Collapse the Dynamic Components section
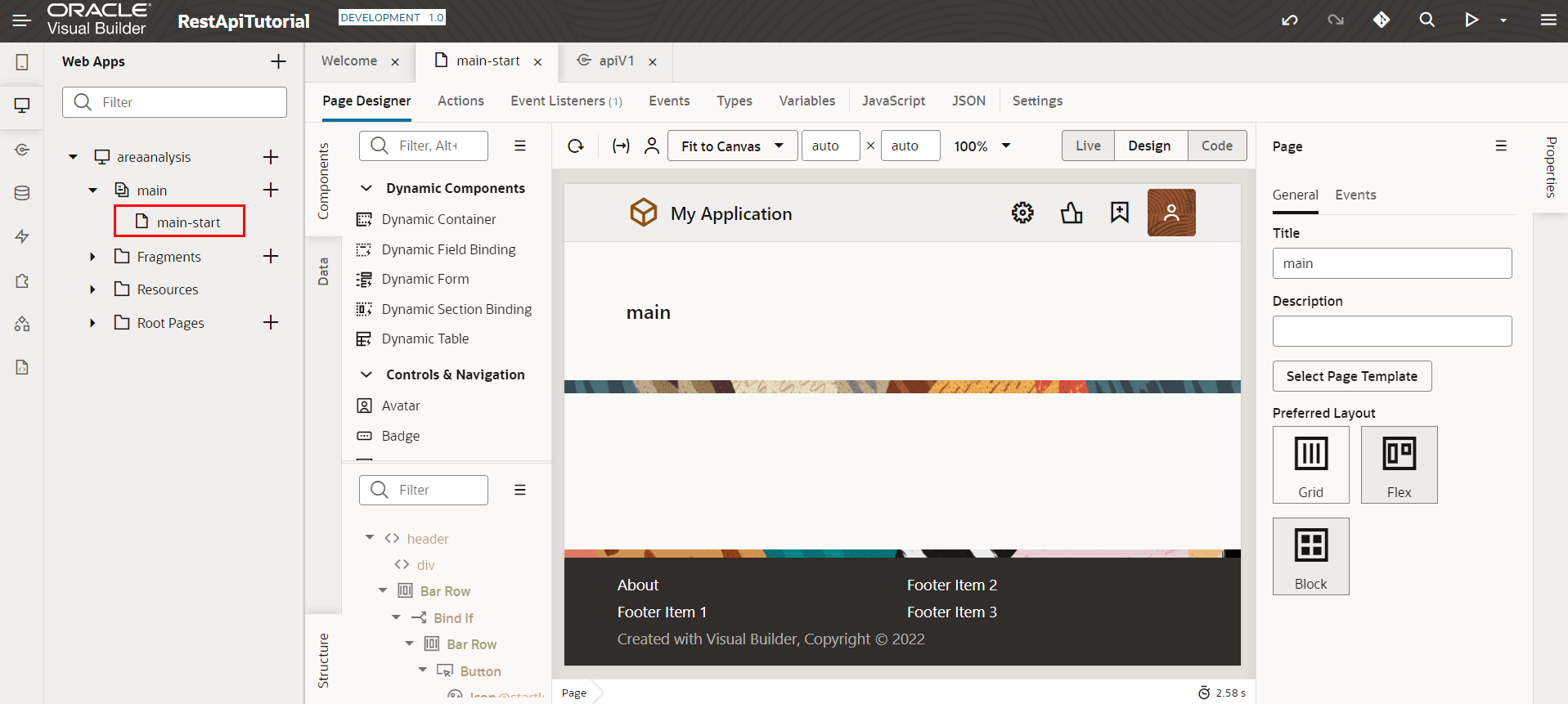The image size is (1568, 704). pyautogui.click(x=366, y=188)
